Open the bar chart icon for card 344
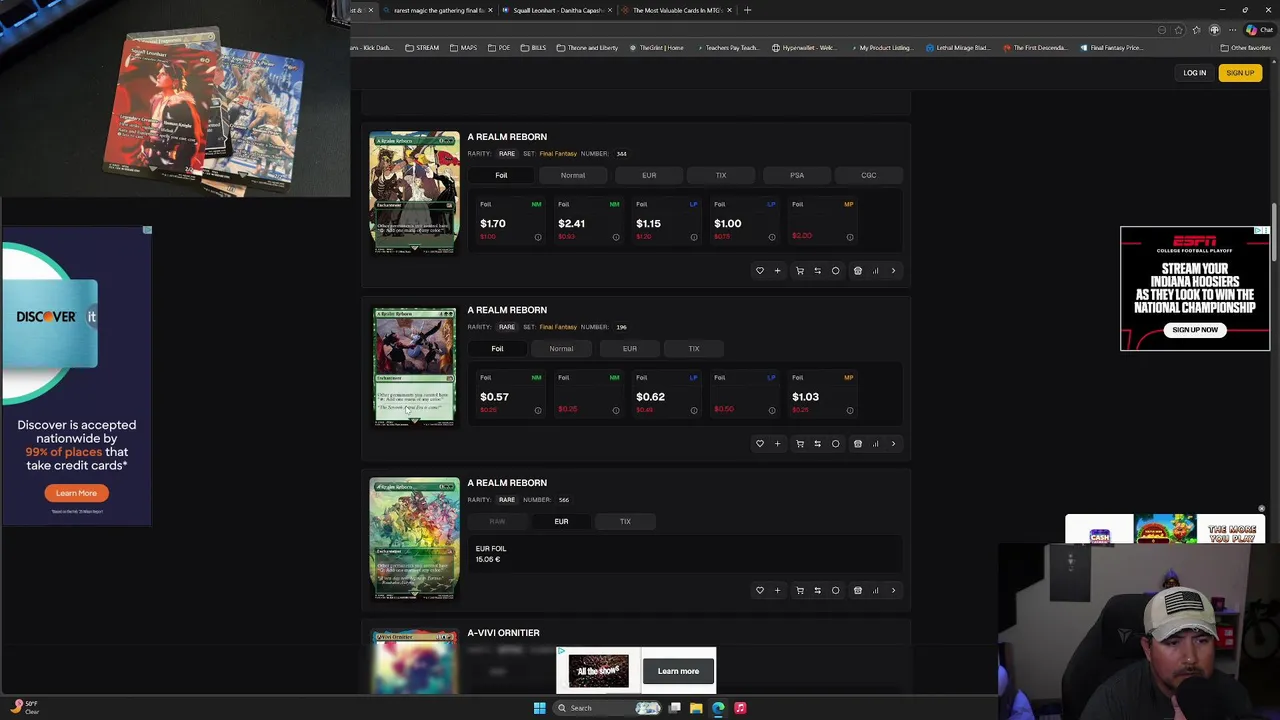This screenshot has width=1280, height=720. (x=875, y=271)
